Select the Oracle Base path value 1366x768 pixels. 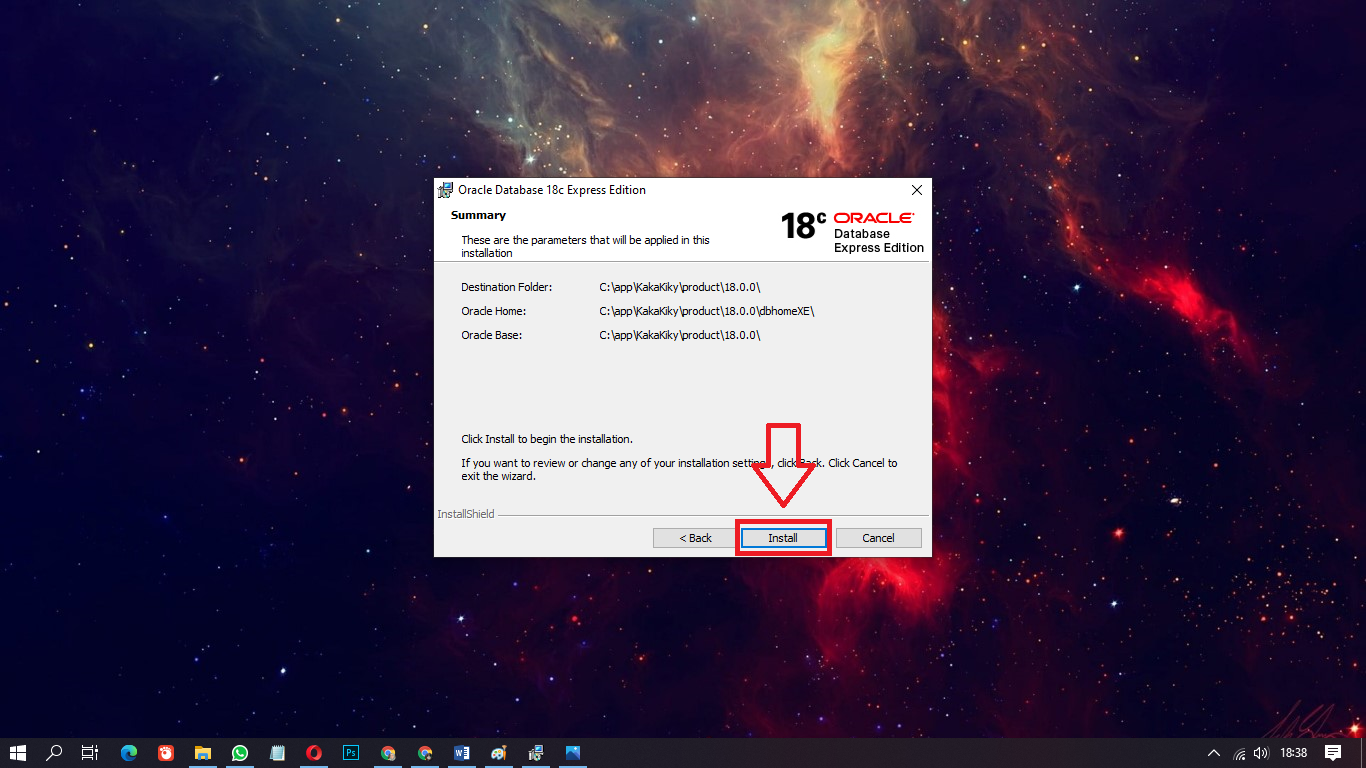pyautogui.click(x=680, y=335)
